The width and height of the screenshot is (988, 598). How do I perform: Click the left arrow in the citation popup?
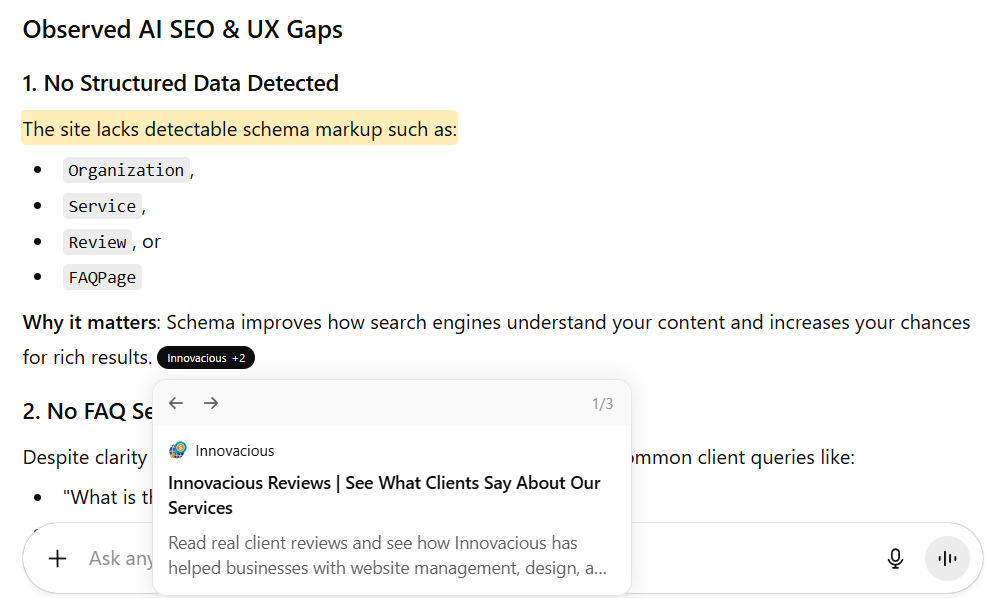pyautogui.click(x=176, y=403)
